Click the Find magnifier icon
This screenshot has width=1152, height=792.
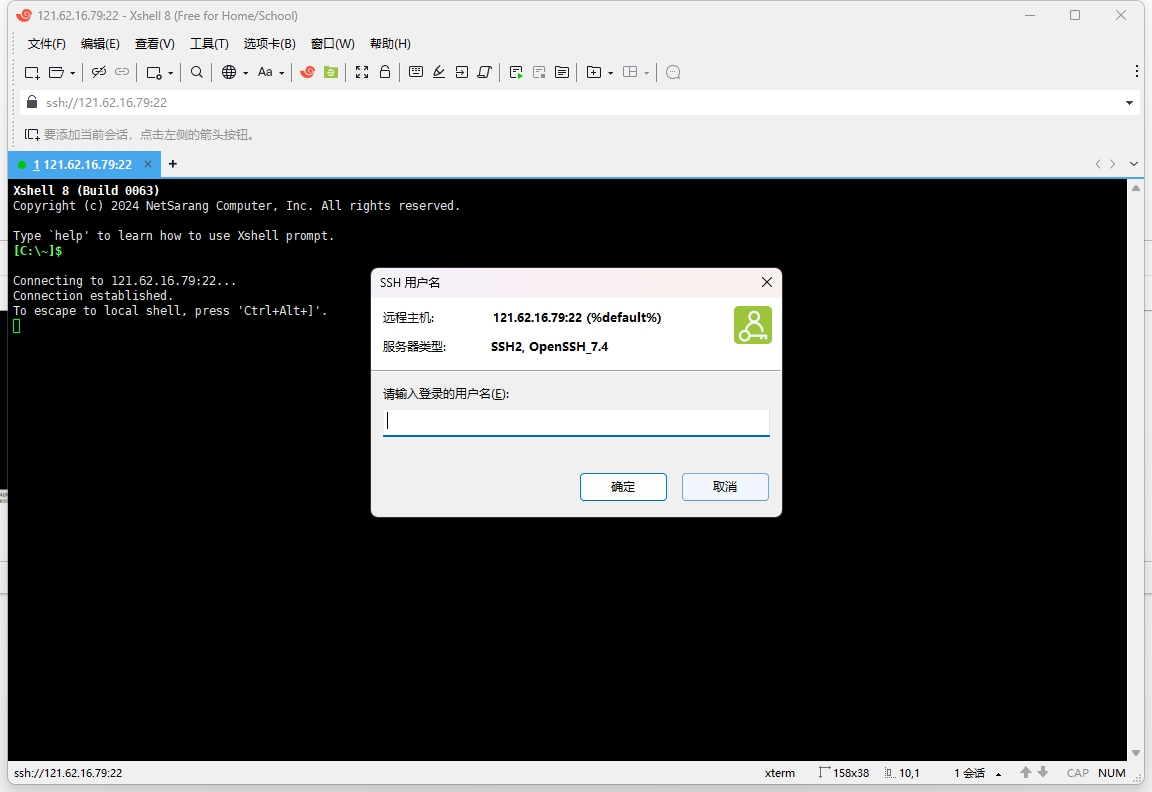point(196,72)
